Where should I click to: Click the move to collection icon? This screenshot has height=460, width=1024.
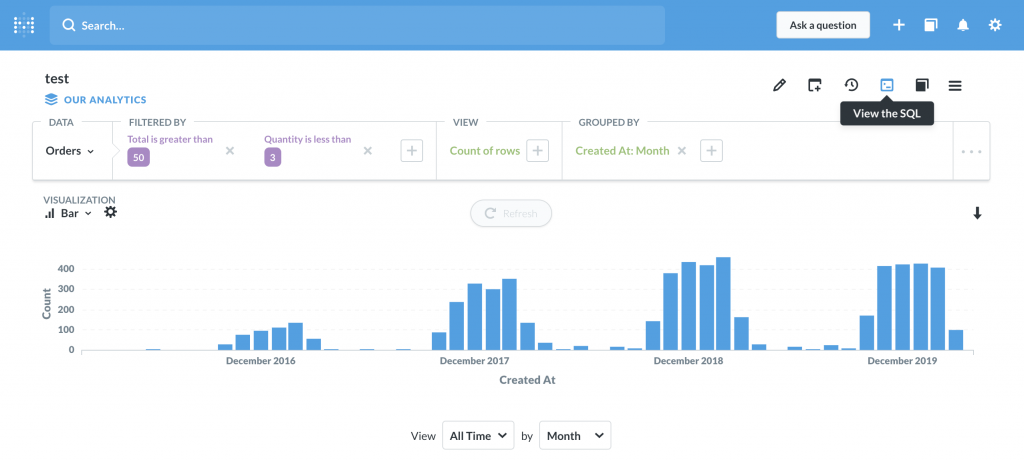click(x=921, y=85)
